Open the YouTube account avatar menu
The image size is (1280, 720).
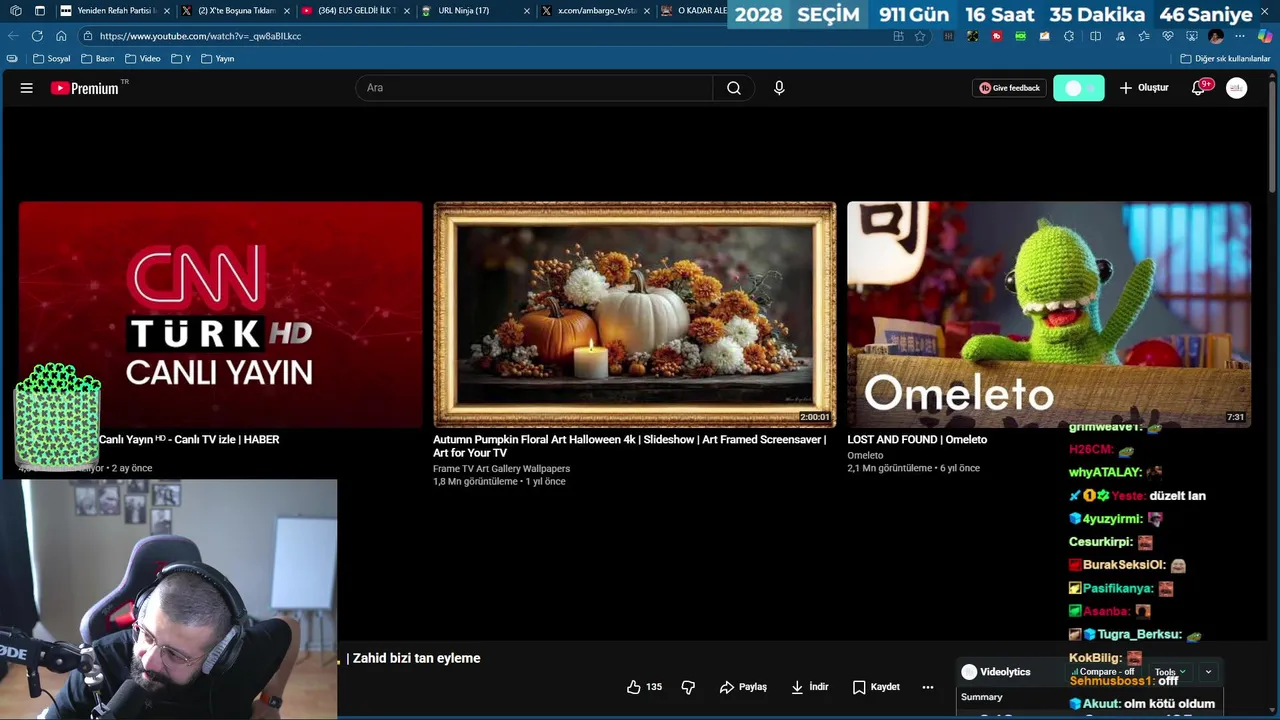coord(1237,88)
